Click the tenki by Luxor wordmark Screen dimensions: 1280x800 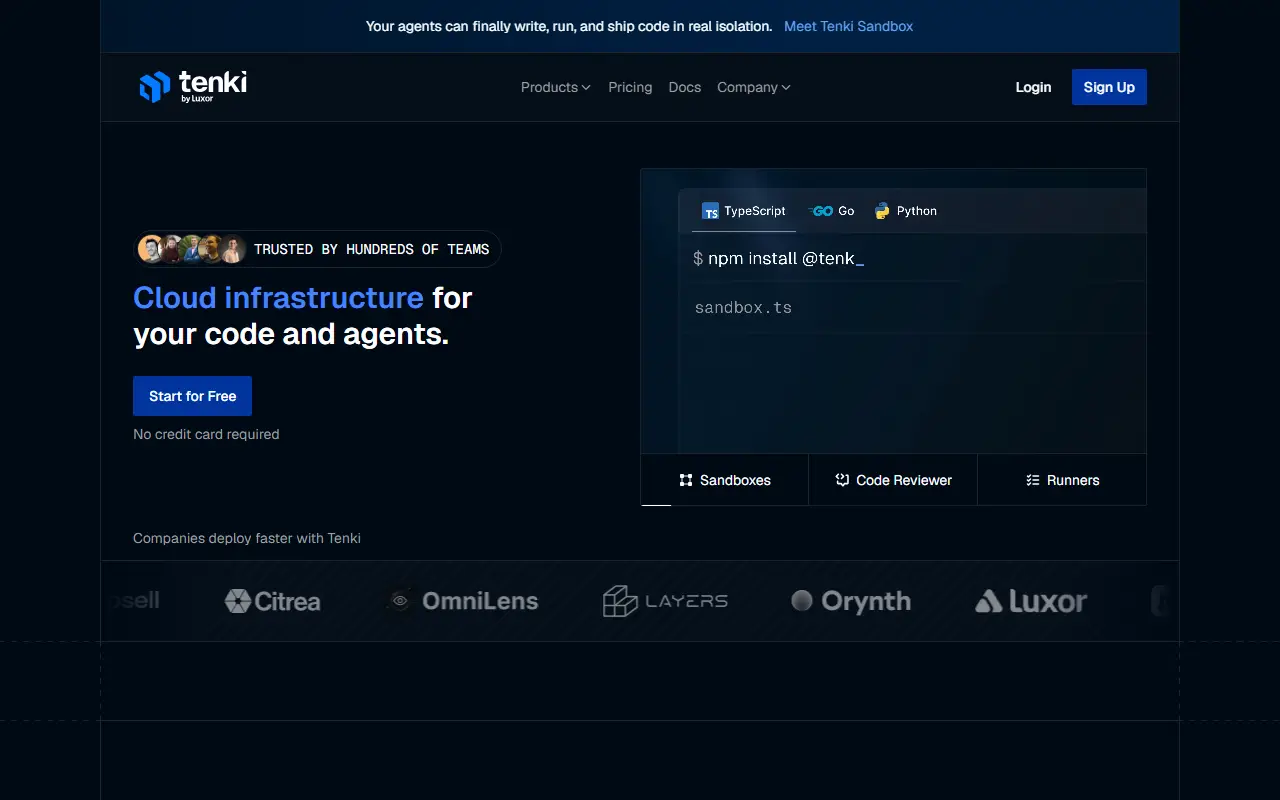[213, 85]
